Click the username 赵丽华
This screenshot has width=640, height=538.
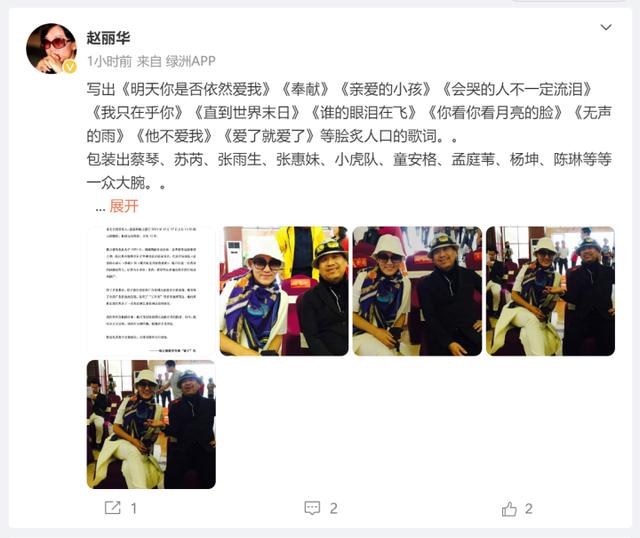point(108,38)
